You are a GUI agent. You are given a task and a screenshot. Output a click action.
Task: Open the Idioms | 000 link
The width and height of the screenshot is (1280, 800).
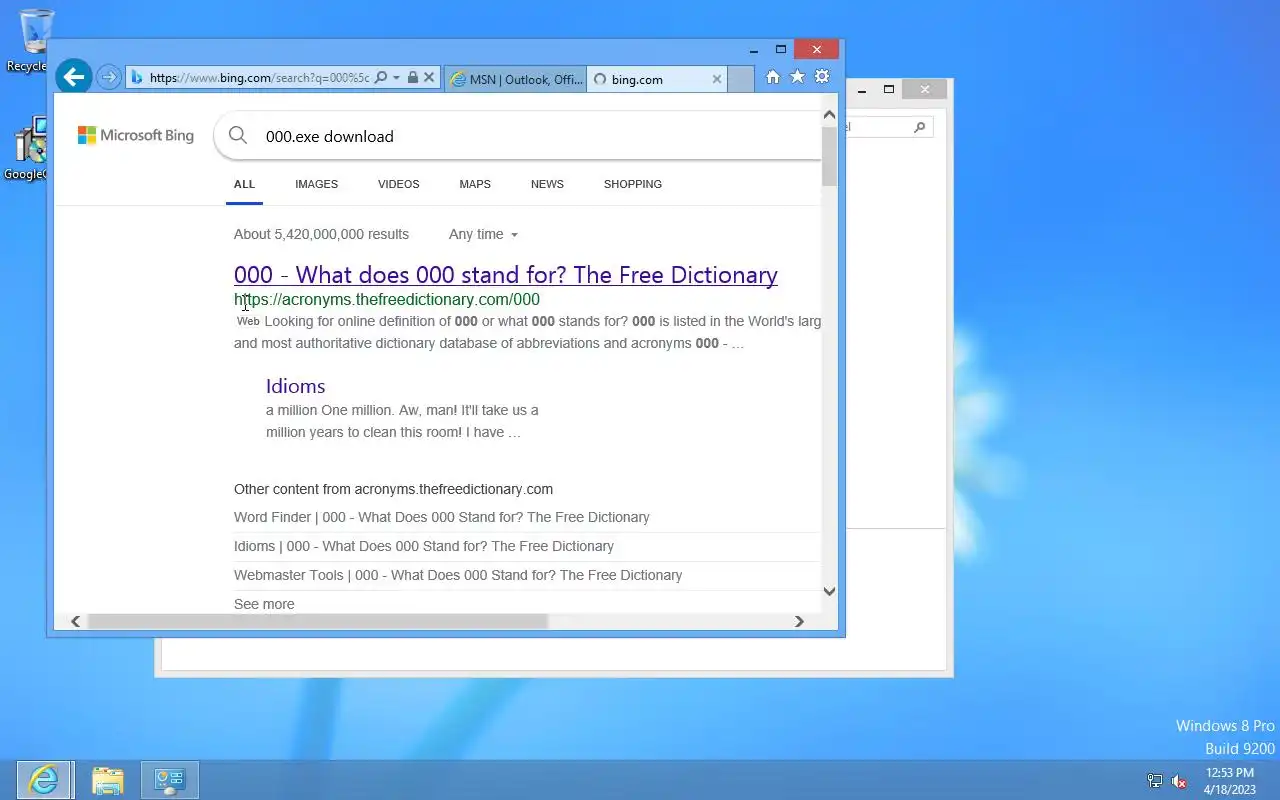coord(424,546)
